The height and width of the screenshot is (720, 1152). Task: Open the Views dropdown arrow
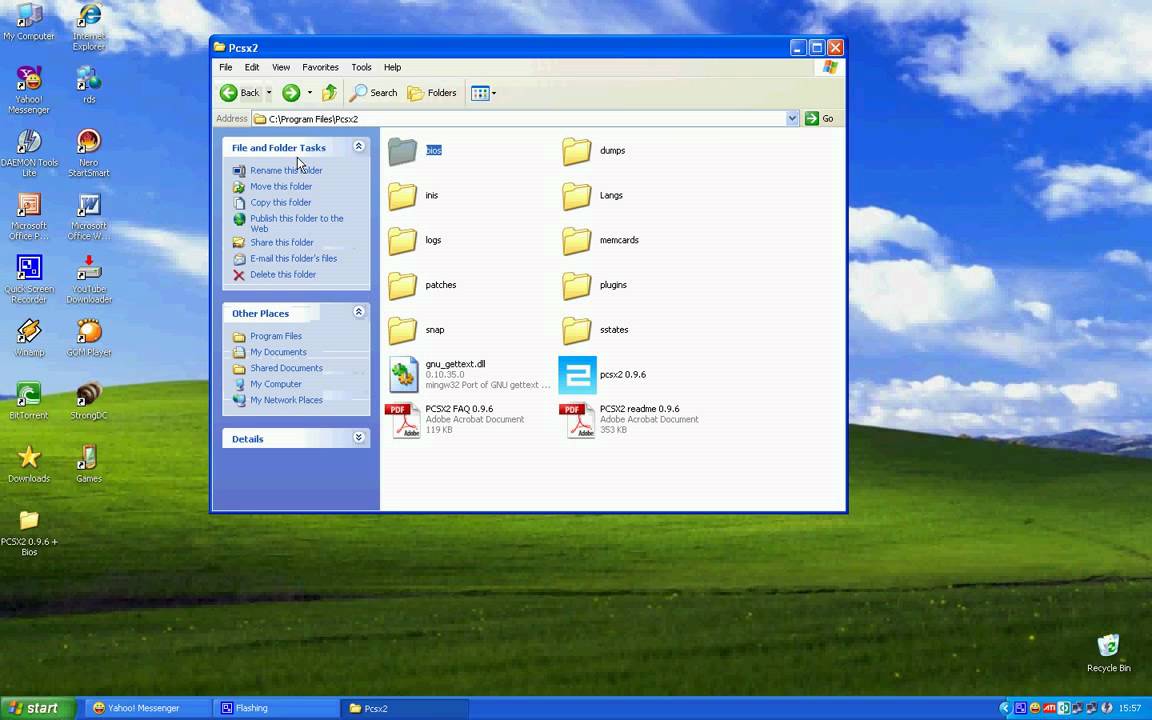[494, 93]
